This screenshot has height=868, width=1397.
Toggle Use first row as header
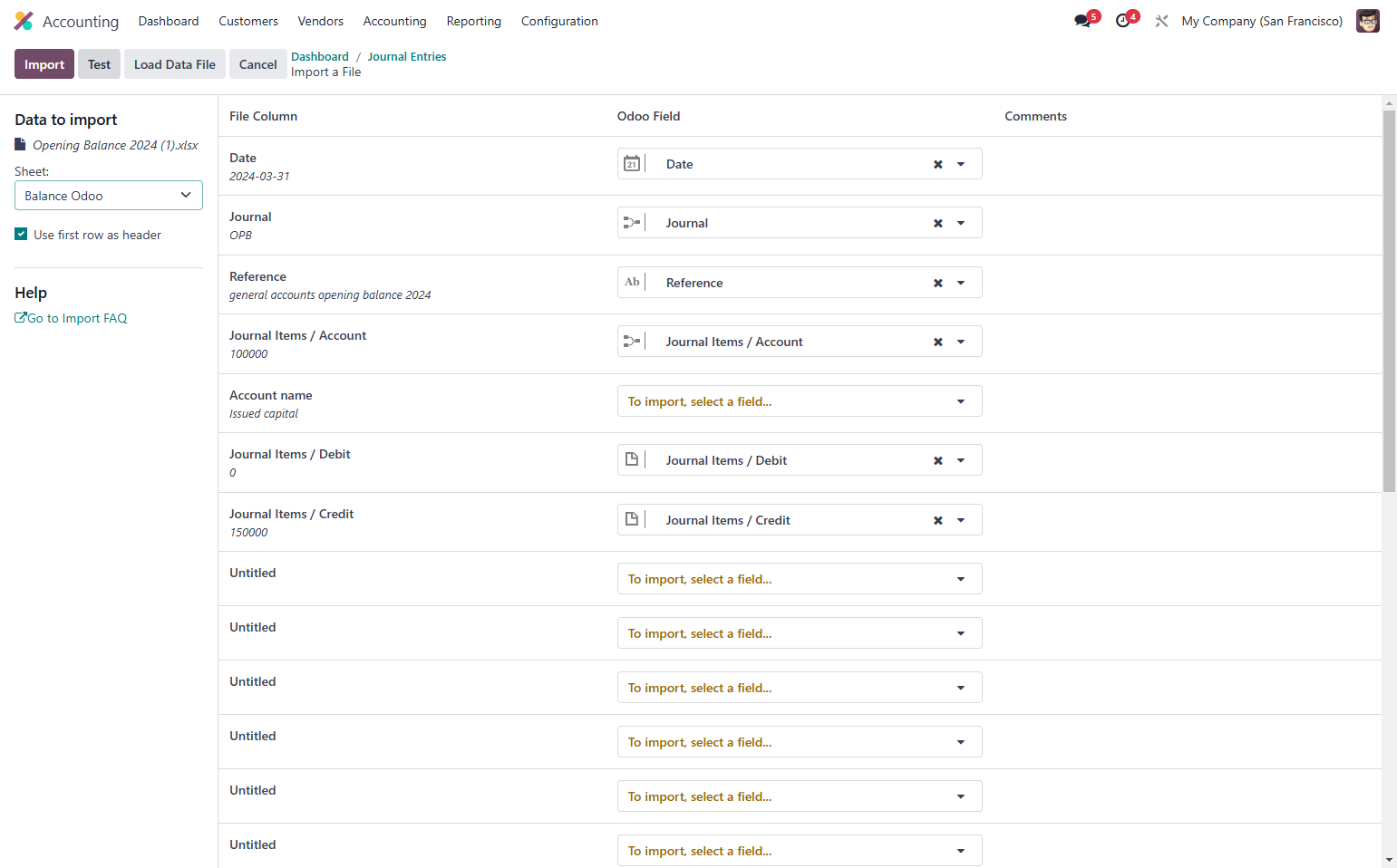click(21, 234)
